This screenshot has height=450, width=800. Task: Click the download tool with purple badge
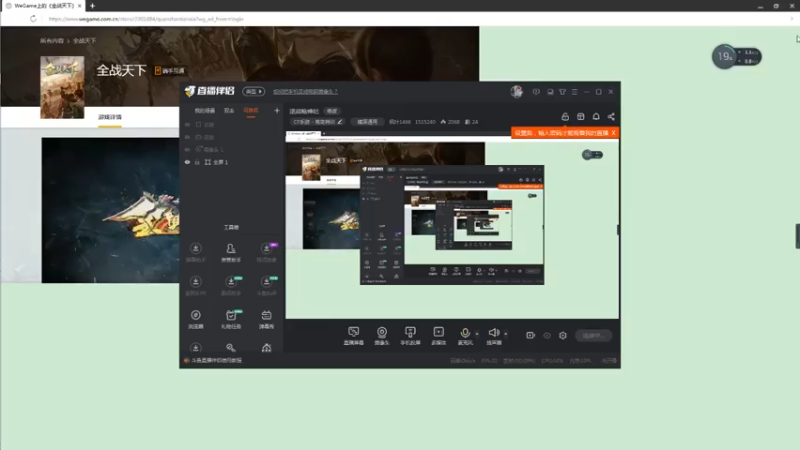pos(266,253)
